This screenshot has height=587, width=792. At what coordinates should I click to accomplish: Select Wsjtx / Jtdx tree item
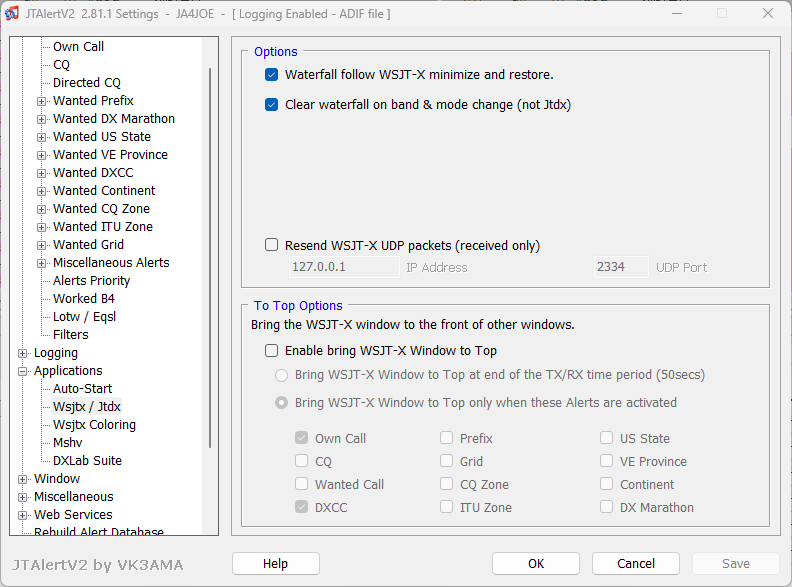[x=87, y=407]
